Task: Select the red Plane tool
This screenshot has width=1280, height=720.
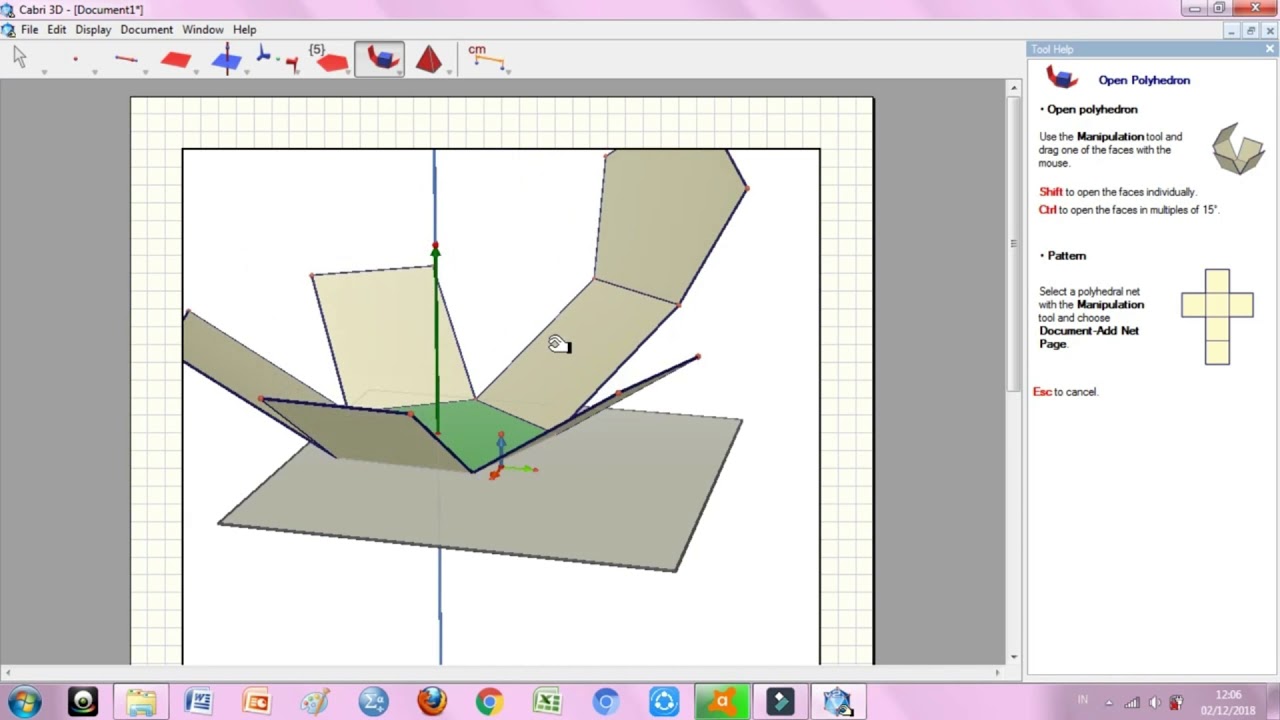Action: (x=175, y=60)
